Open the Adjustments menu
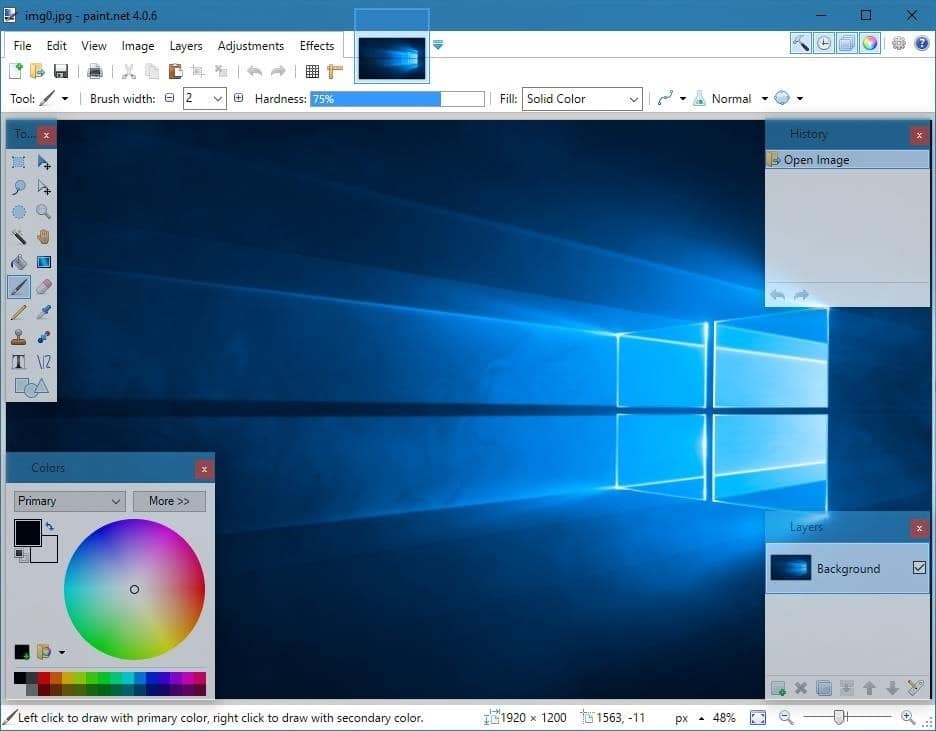Viewport: 936px width, 731px height. tap(251, 45)
